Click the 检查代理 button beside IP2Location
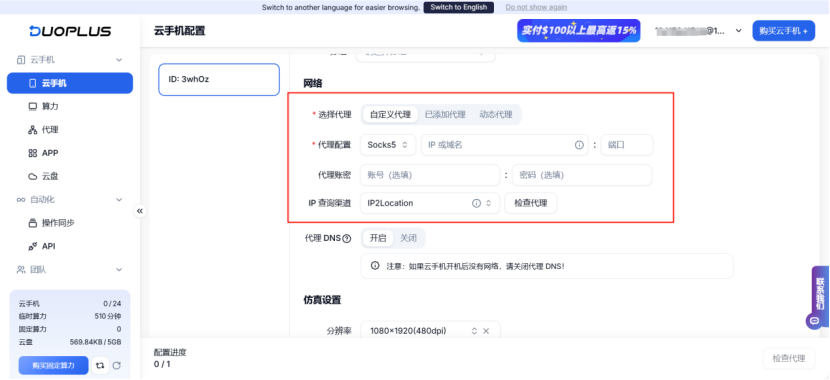 pos(530,203)
